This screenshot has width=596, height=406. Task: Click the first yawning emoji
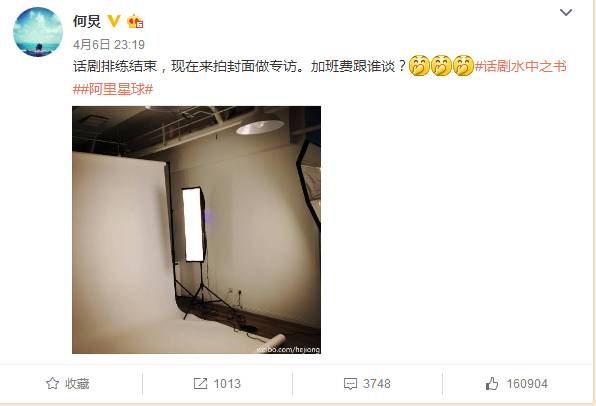(x=419, y=66)
